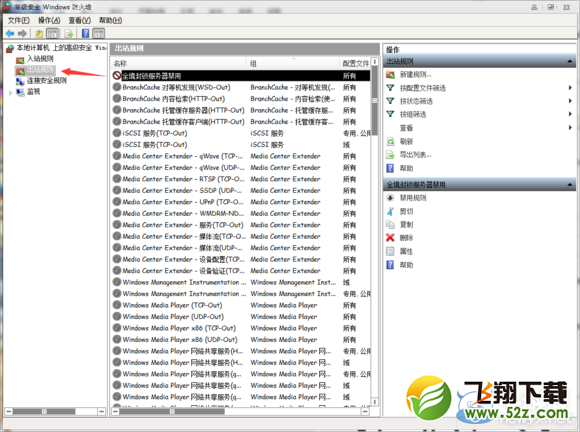This screenshot has height=432, width=580.
Task: Click 查看 in the actions pane
Action: 406,128
